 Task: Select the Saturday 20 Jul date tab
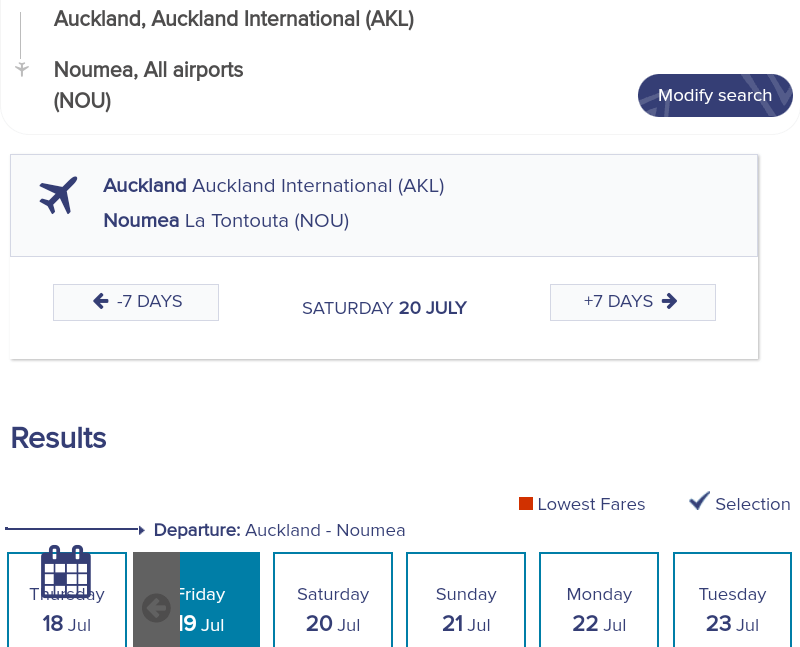(333, 600)
